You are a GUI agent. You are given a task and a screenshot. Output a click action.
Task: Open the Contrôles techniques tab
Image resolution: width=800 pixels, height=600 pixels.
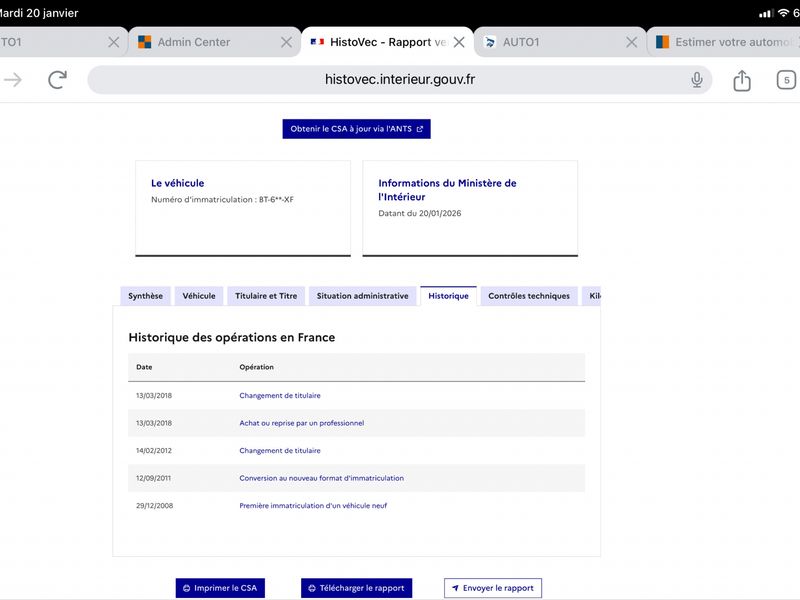click(528, 296)
